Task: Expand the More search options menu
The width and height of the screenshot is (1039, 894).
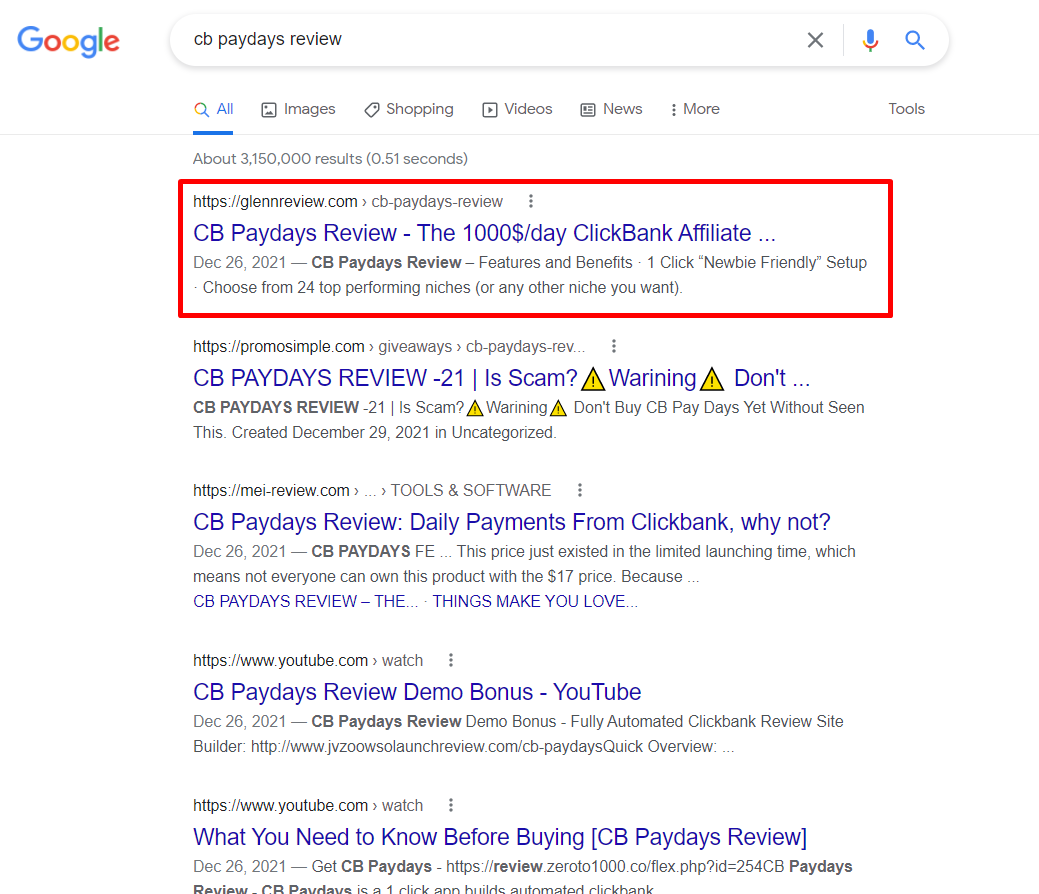Action: point(694,109)
